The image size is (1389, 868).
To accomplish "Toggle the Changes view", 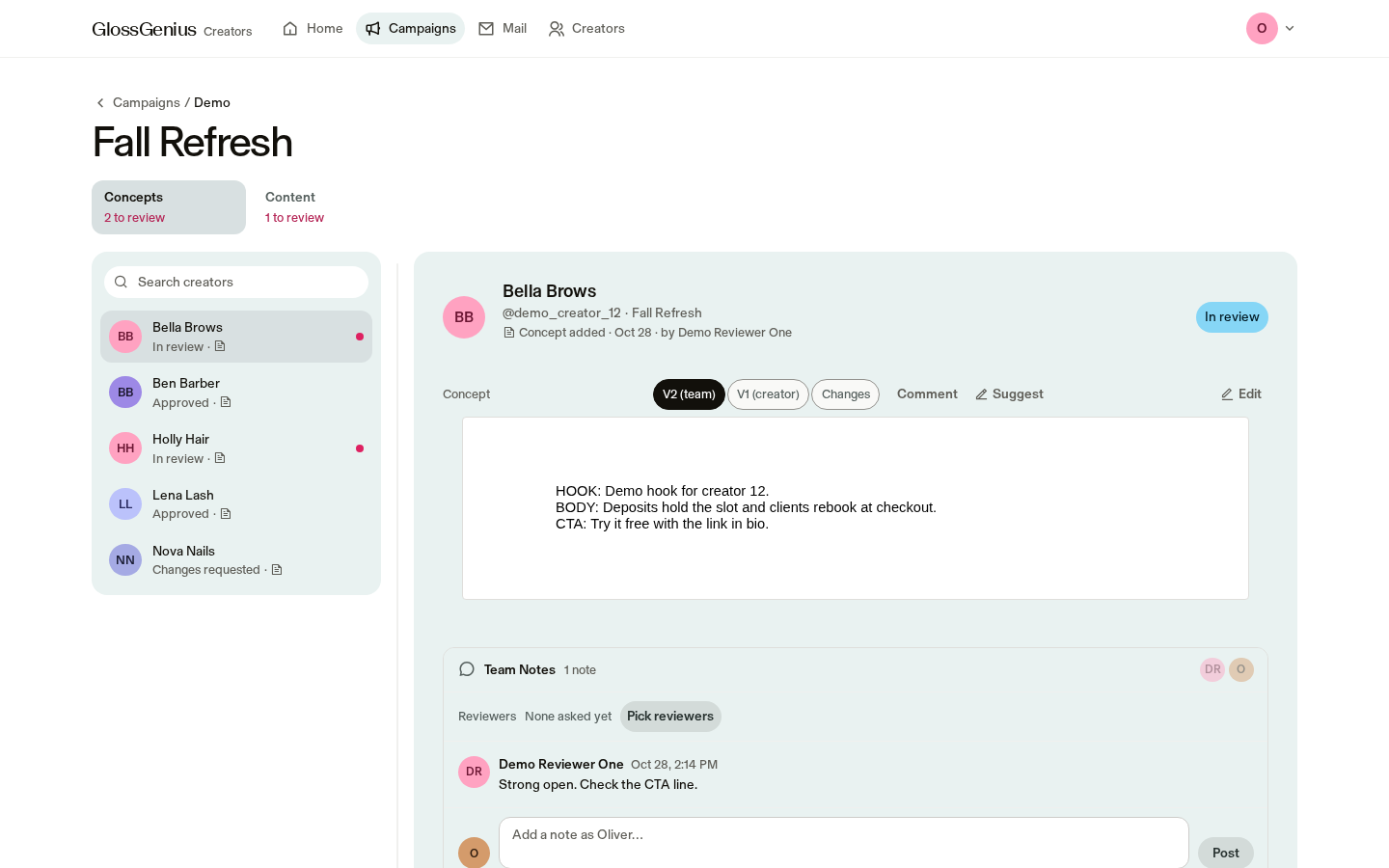I will pyautogui.click(x=846, y=394).
